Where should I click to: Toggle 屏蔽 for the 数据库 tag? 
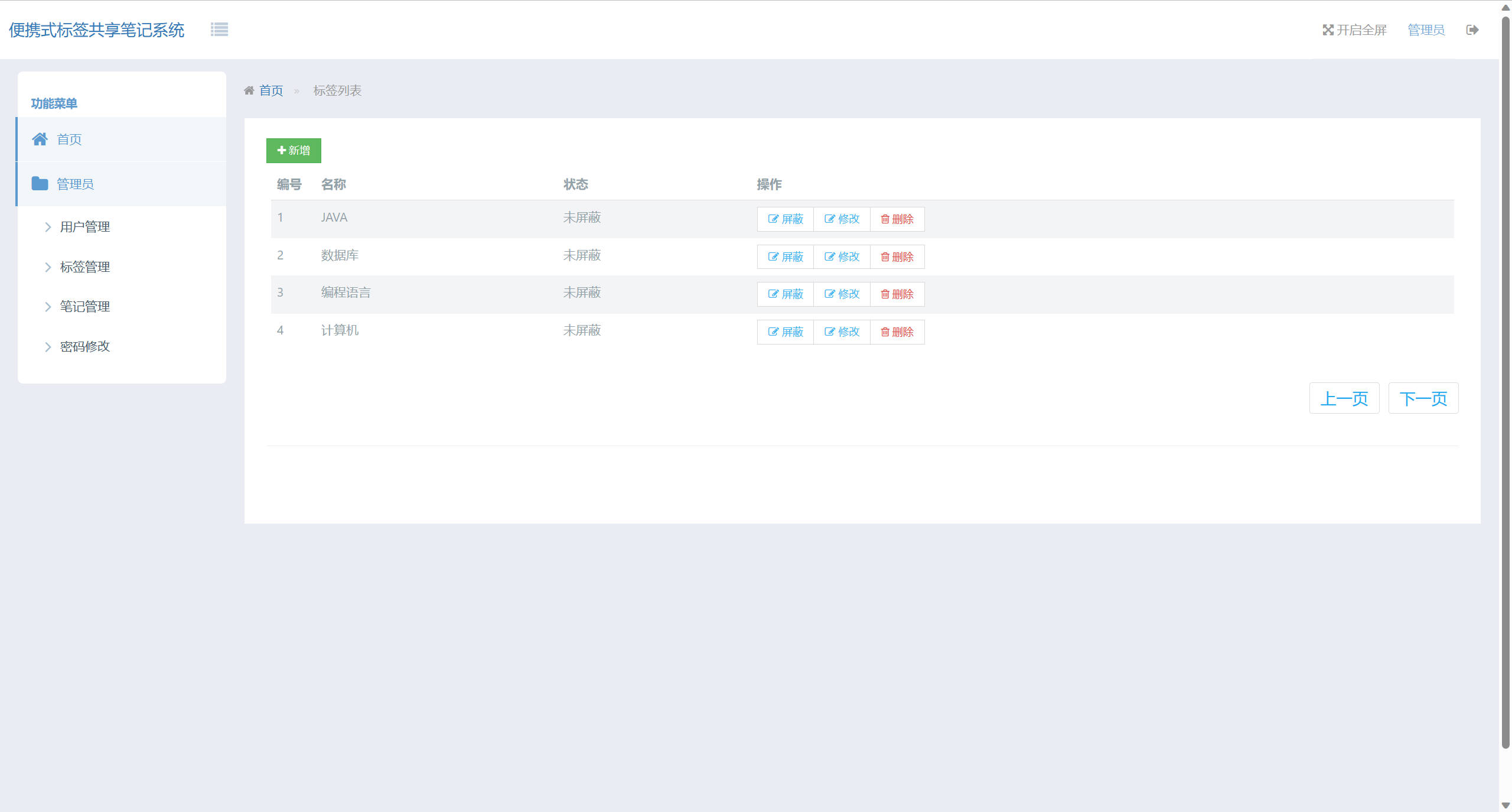click(786, 257)
